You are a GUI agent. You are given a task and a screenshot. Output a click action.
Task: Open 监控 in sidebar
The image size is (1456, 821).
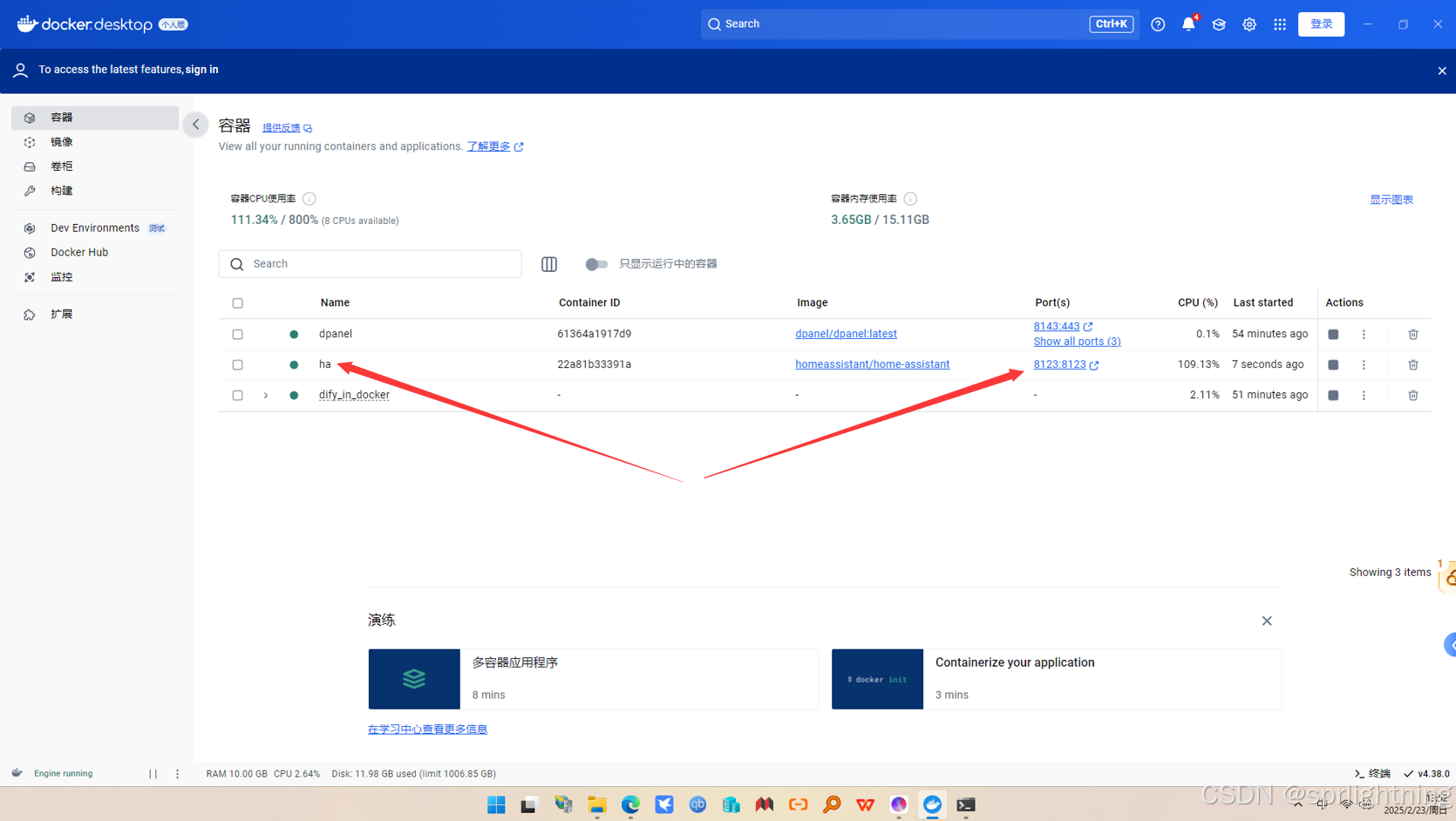point(95,277)
